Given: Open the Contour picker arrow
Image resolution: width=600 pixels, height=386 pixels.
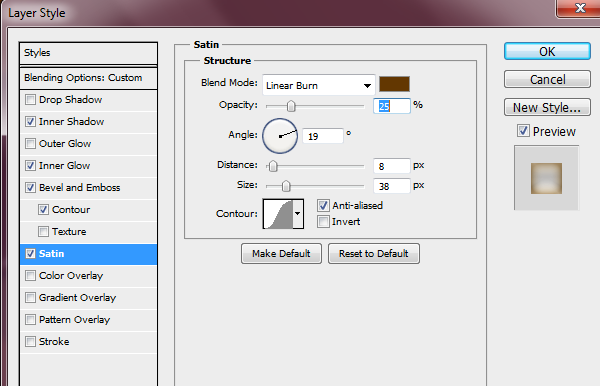Looking at the screenshot, I should click(x=298, y=213).
